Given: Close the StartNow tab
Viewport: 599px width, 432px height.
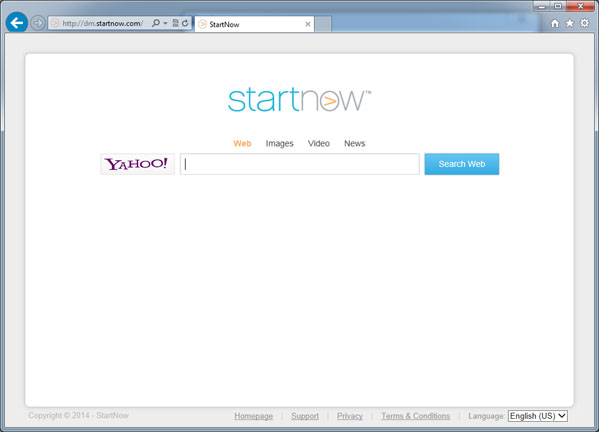Looking at the screenshot, I should click(x=308, y=24).
